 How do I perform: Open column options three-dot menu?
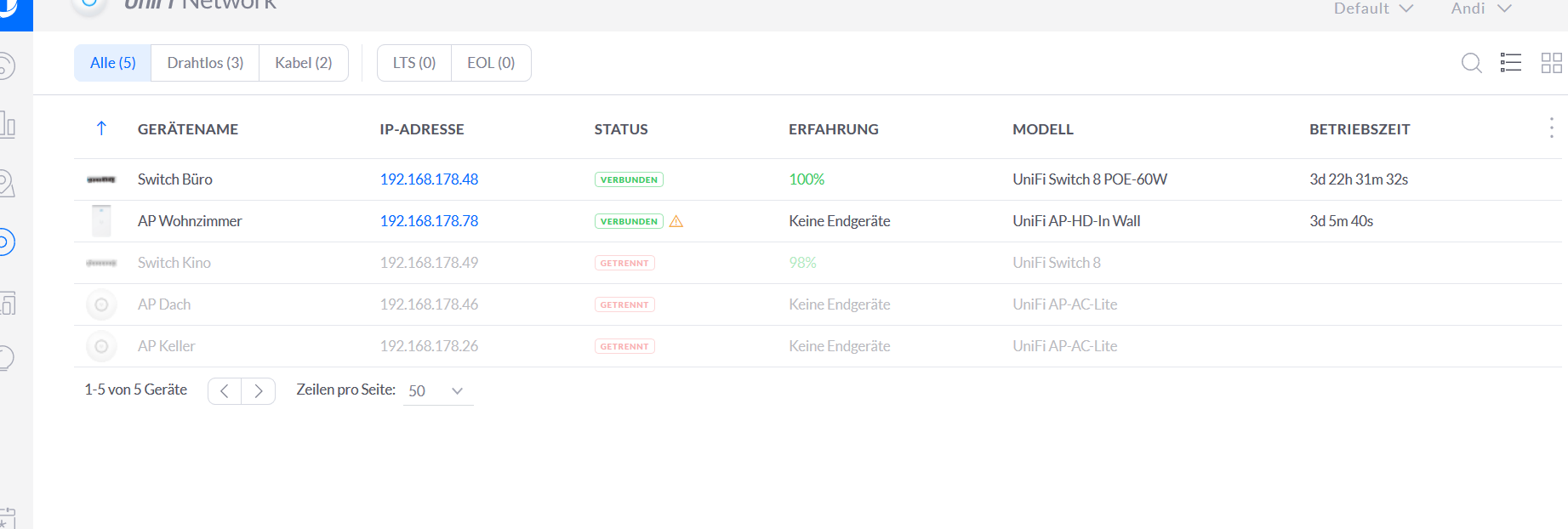pos(1552,128)
